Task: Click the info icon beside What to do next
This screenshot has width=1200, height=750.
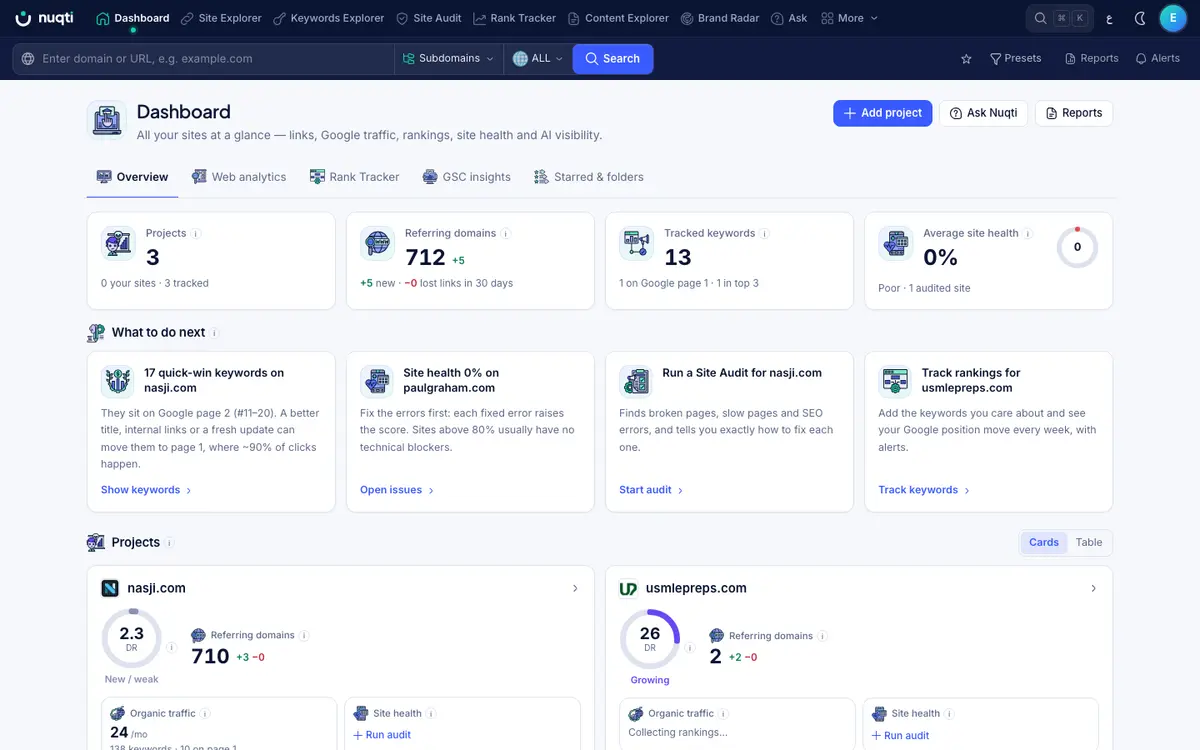Action: pyautogui.click(x=215, y=333)
